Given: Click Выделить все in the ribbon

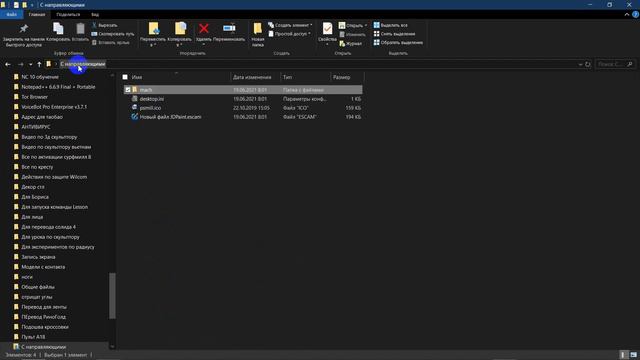Looking at the screenshot, I should pyautogui.click(x=391, y=25).
